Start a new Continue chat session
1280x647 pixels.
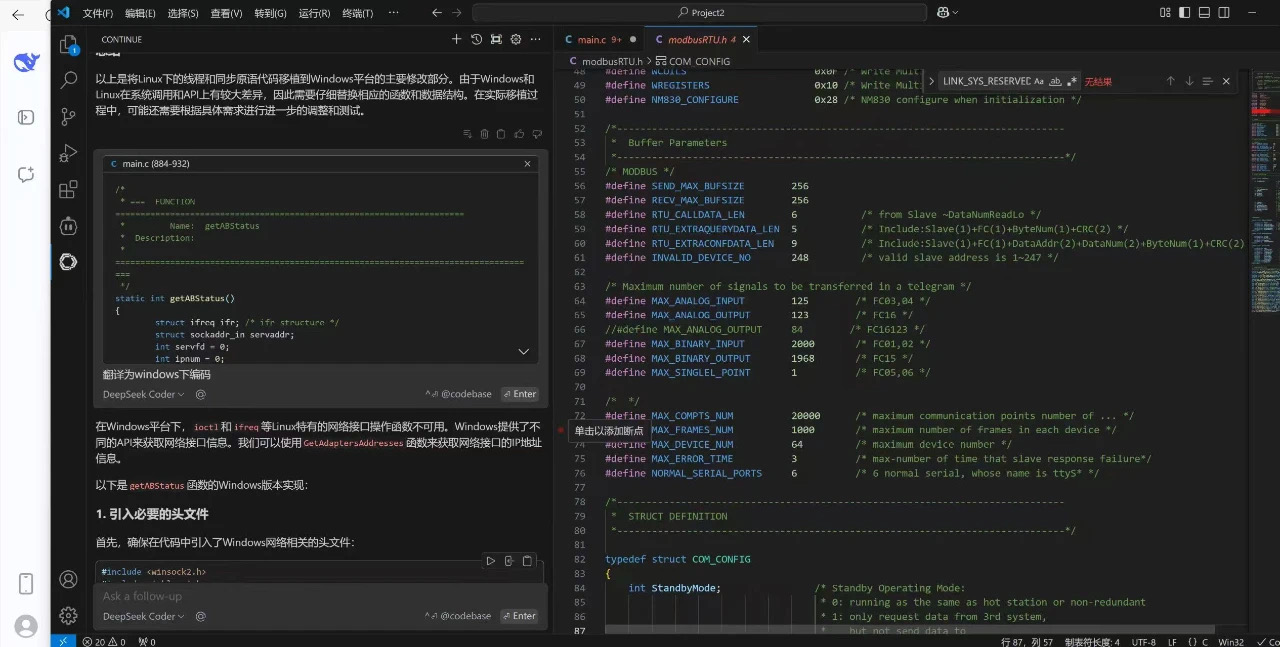click(457, 39)
